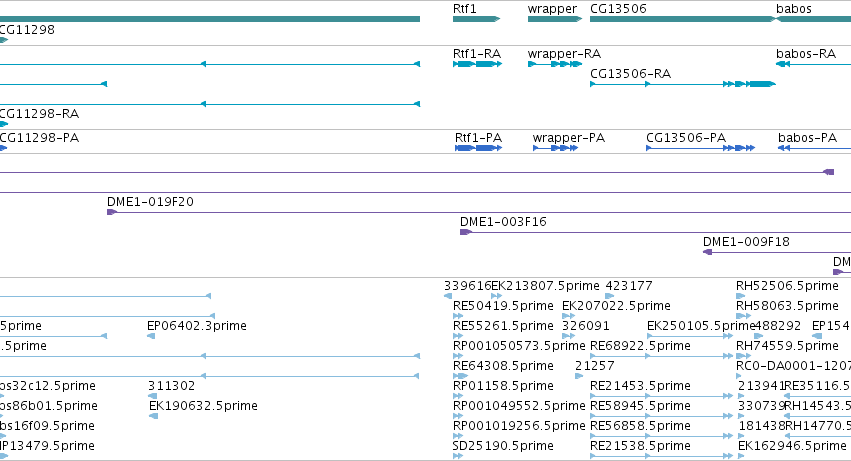Select the DME1-003F16 clone label
The image size is (851, 461).
(x=503, y=222)
